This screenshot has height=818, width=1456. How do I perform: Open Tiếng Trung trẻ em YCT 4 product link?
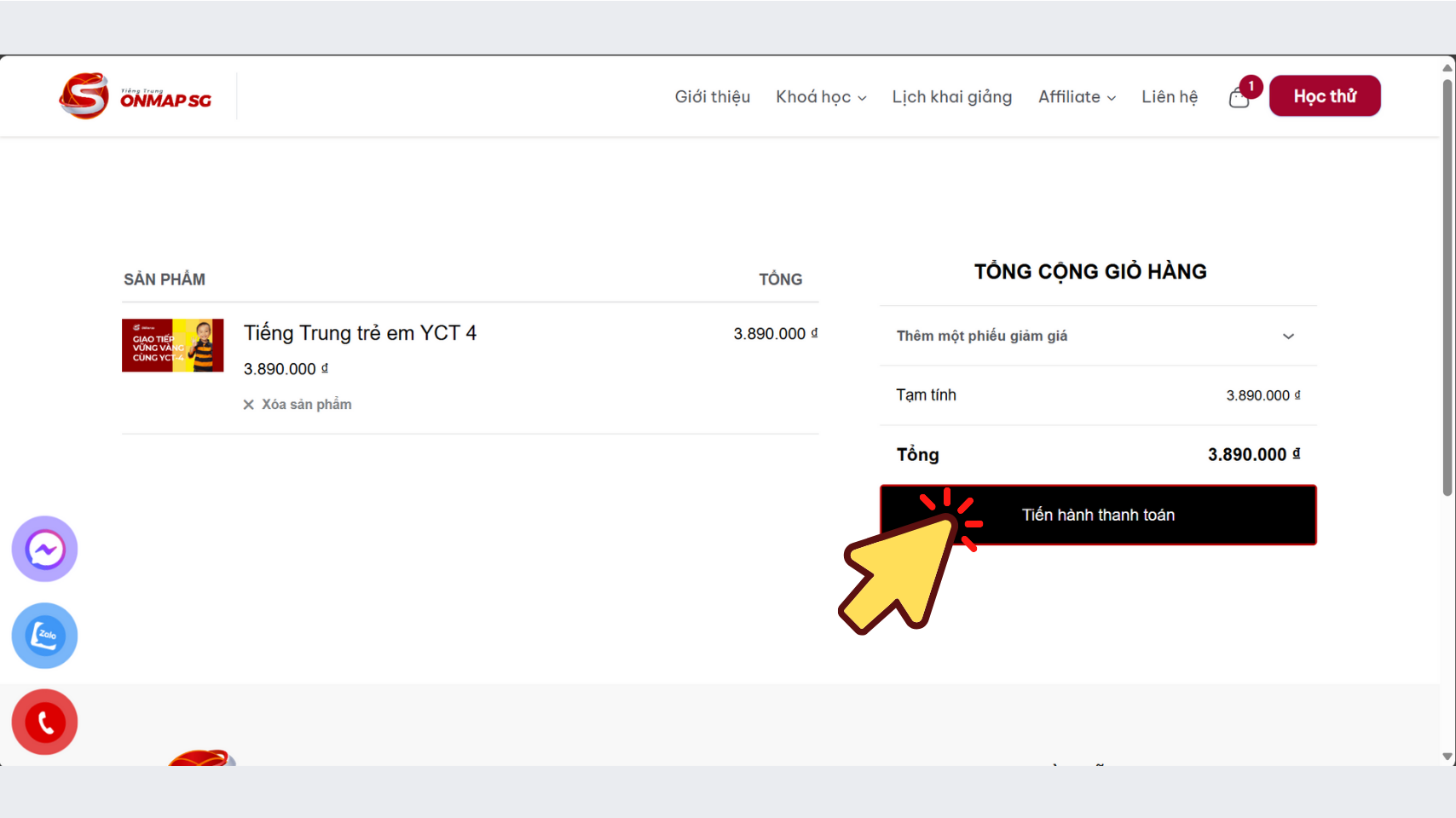pyautogui.click(x=360, y=333)
